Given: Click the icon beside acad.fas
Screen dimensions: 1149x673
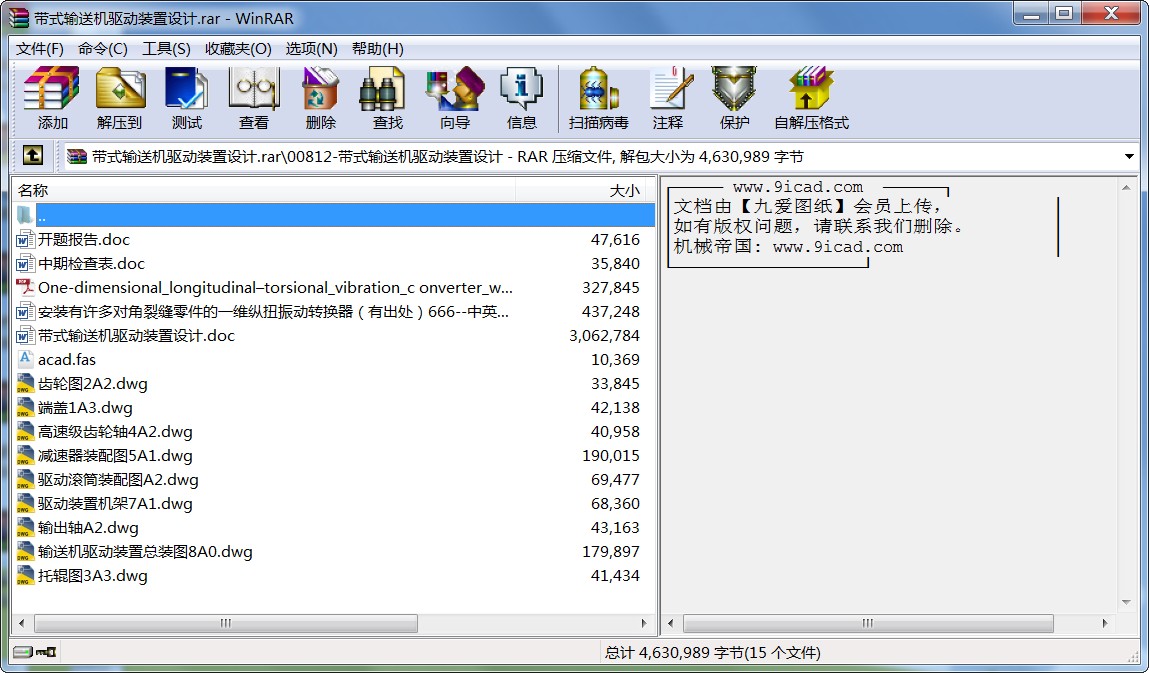Looking at the screenshot, I should (25, 359).
